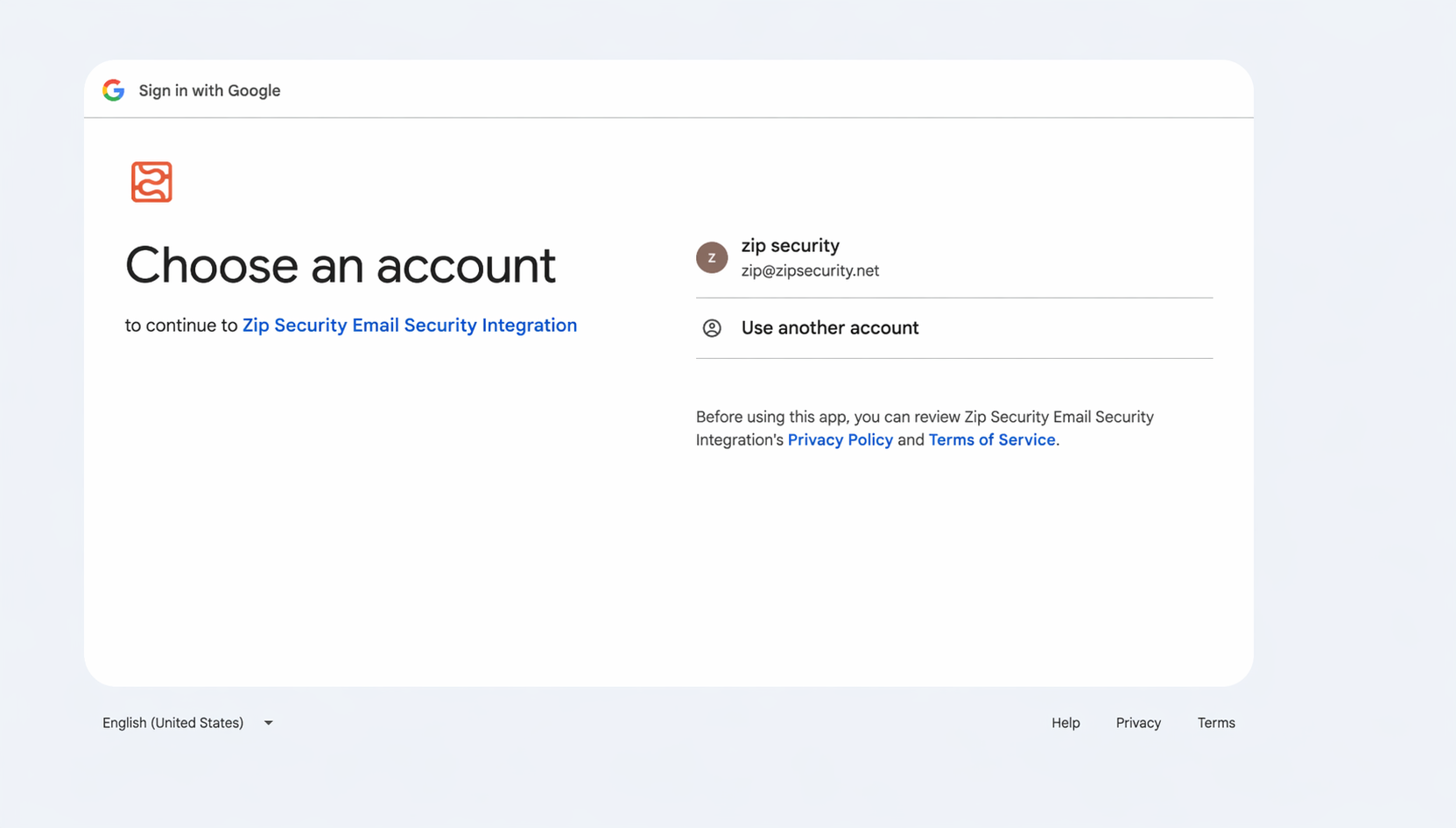
Task: Click the Google logo in the header
Action: tap(114, 90)
